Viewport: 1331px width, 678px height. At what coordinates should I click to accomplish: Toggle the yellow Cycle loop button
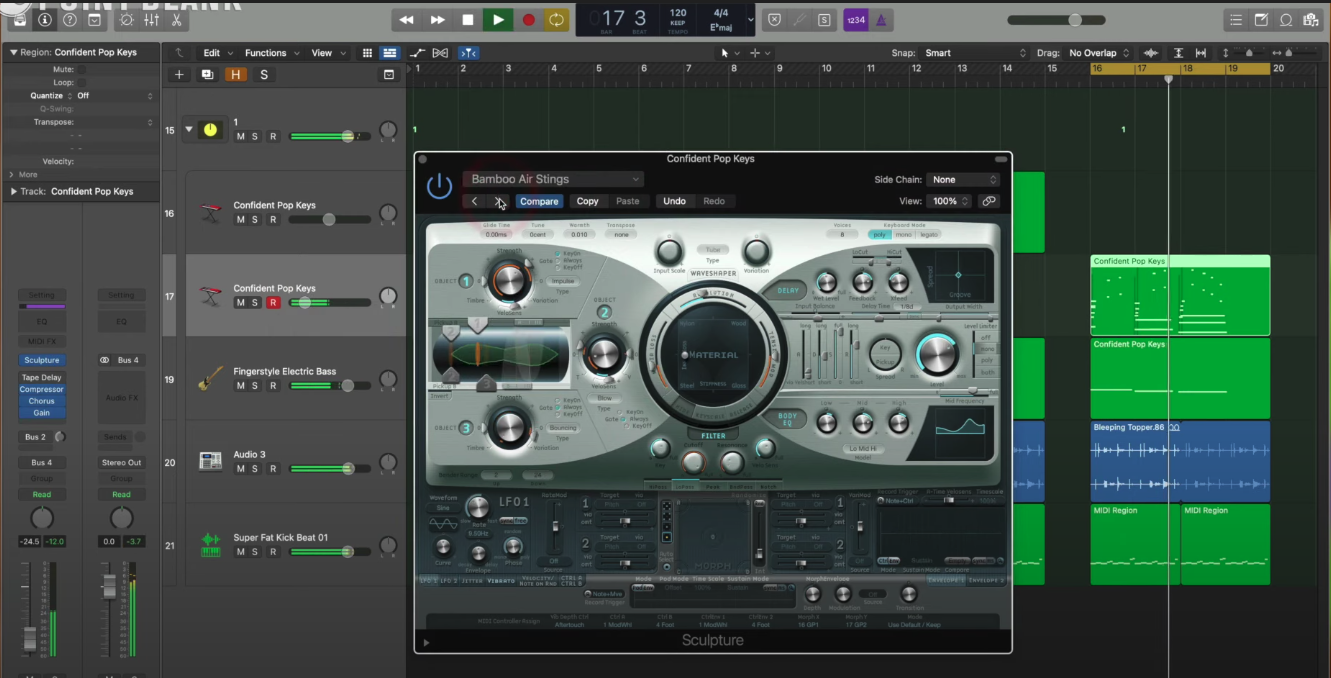(x=556, y=19)
